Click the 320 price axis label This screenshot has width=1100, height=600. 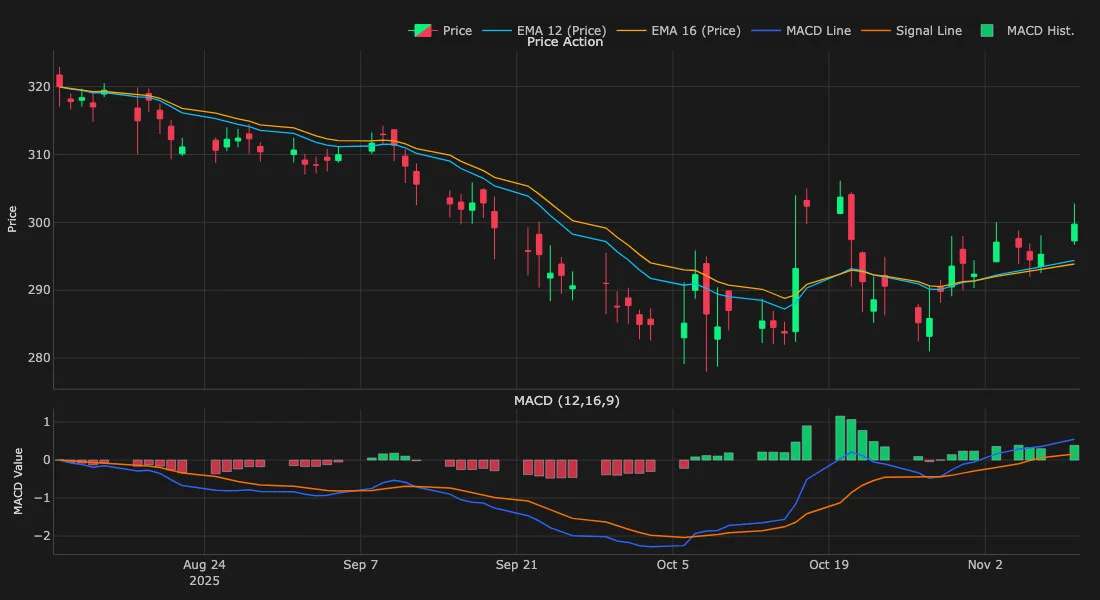[x=39, y=87]
